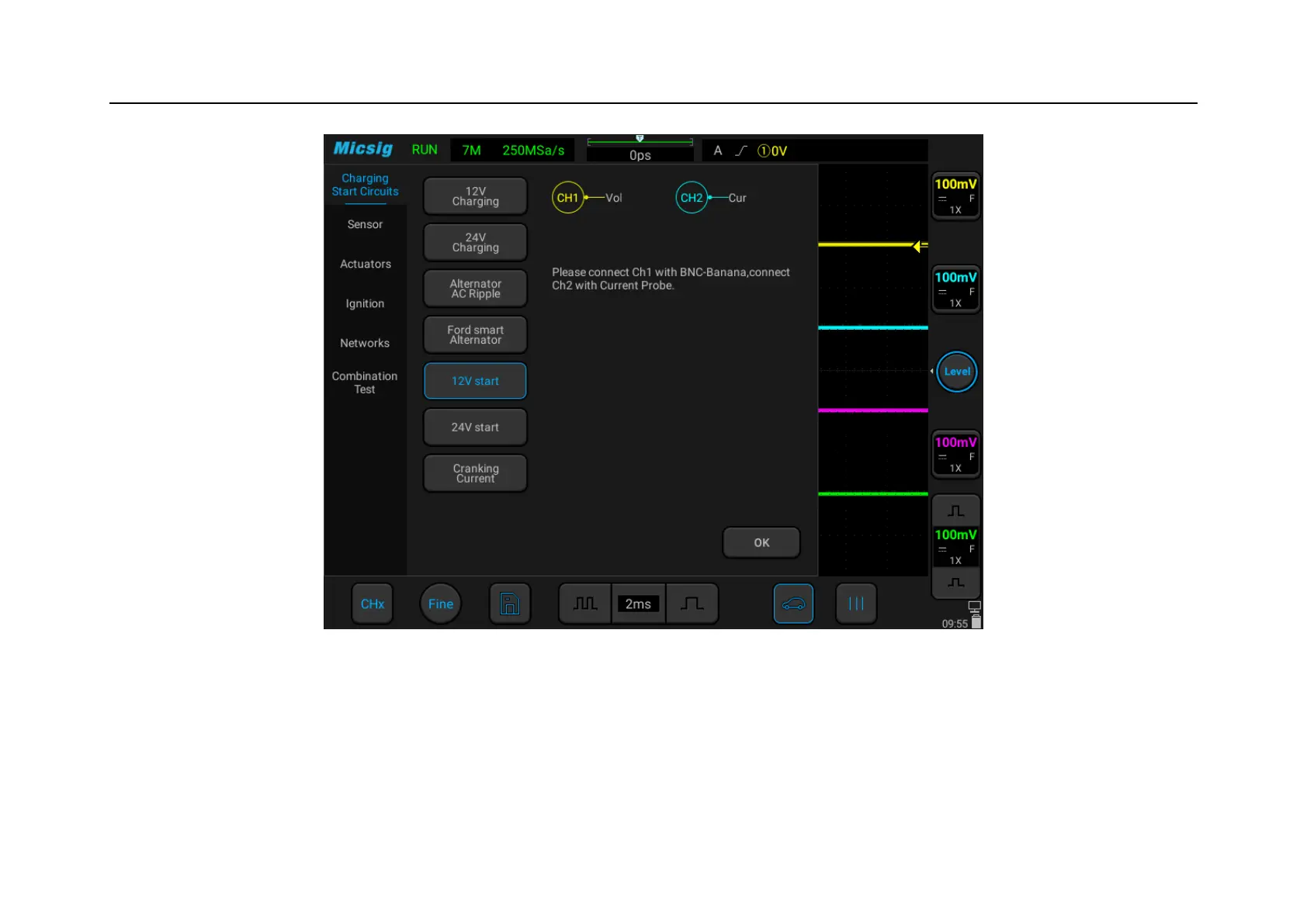Open the Combination Test category
Screen dimensions: 1307x924
pyautogui.click(x=365, y=382)
